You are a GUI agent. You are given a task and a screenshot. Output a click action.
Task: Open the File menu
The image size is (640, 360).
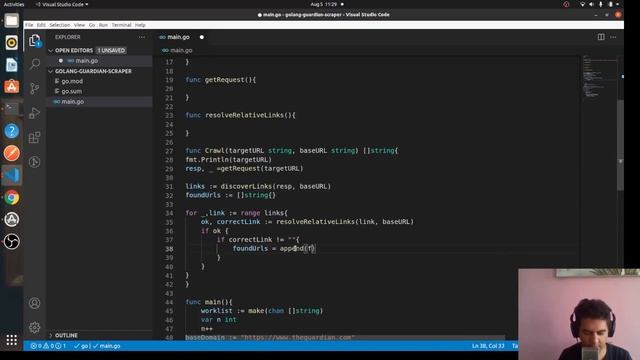29,25
